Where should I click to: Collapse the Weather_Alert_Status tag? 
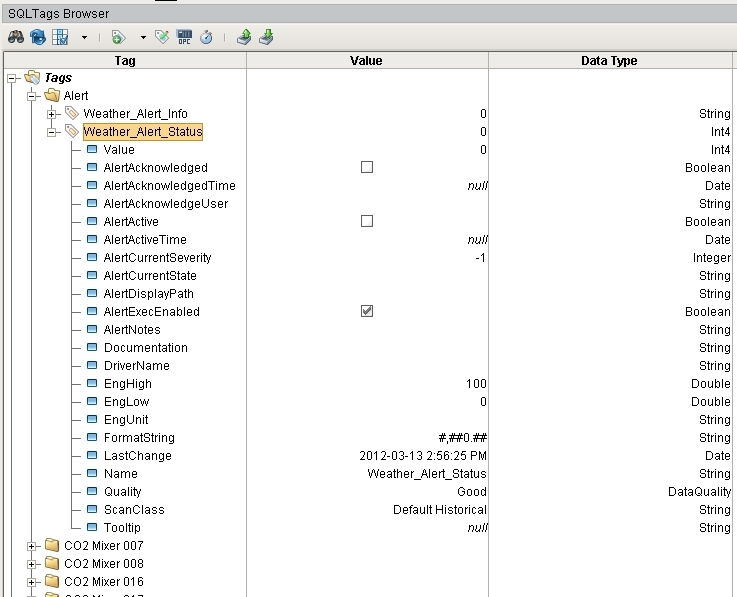point(52,132)
